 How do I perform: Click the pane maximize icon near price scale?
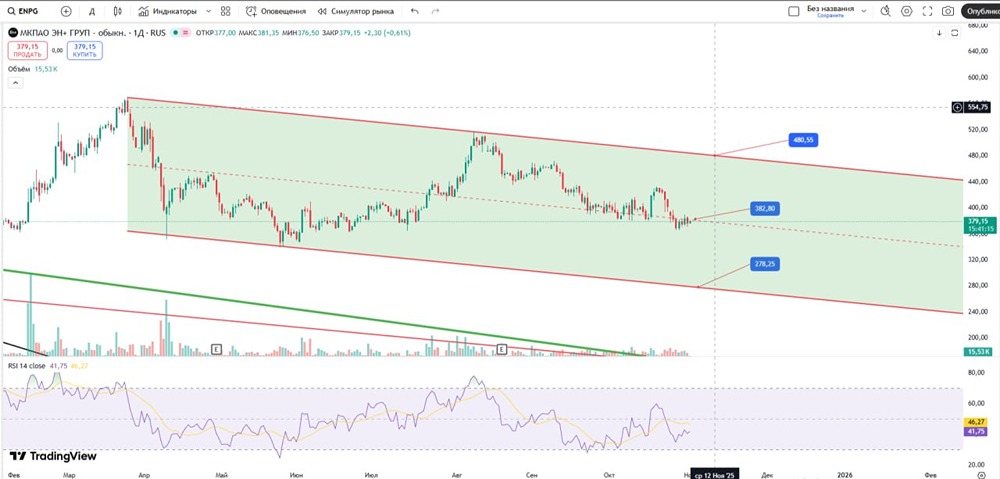click(x=955, y=33)
